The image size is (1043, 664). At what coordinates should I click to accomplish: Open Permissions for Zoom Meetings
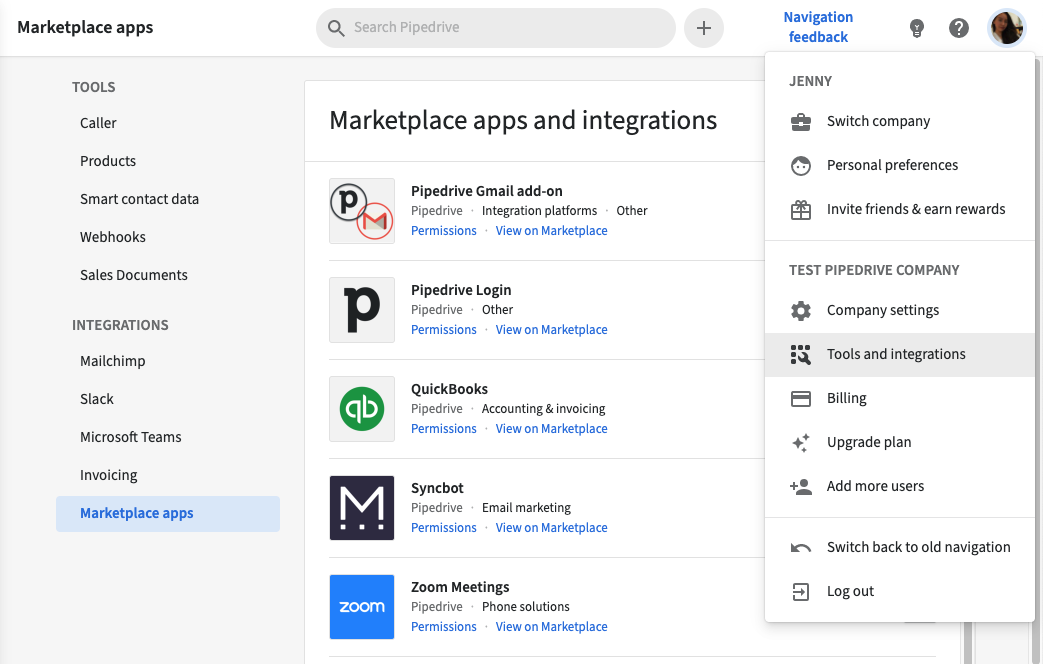pos(444,627)
